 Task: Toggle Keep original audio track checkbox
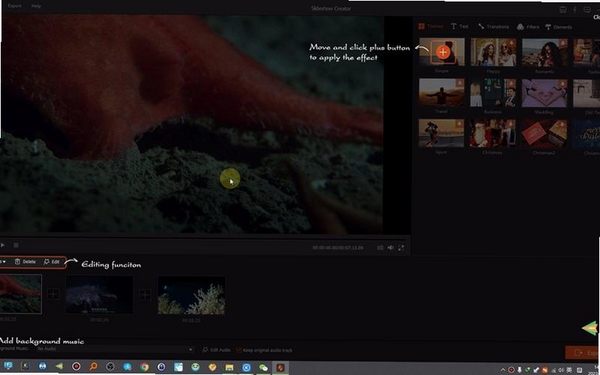pos(239,350)
